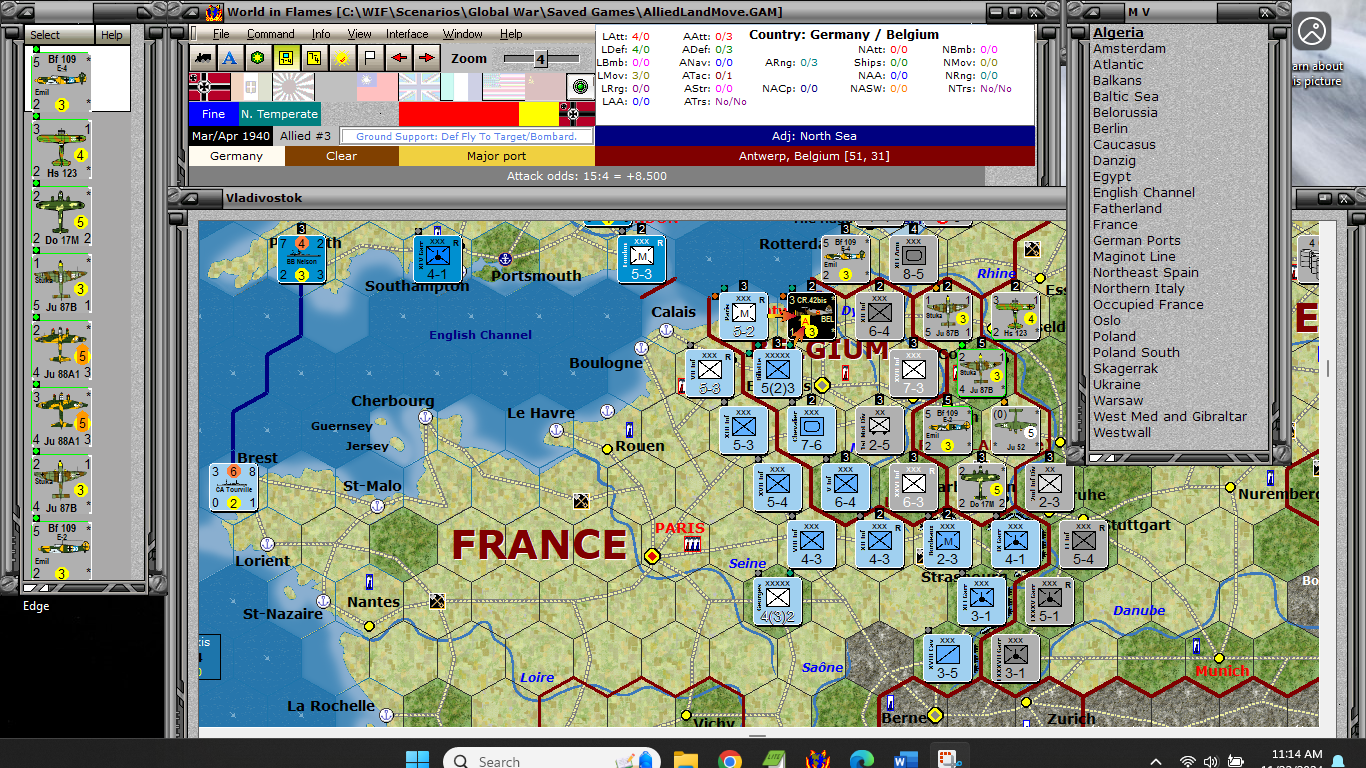Image resolution: width=1366 pixels, height=768 pixels.
Task: Choose Amsterdam in the map views list
Action: 1129,49
